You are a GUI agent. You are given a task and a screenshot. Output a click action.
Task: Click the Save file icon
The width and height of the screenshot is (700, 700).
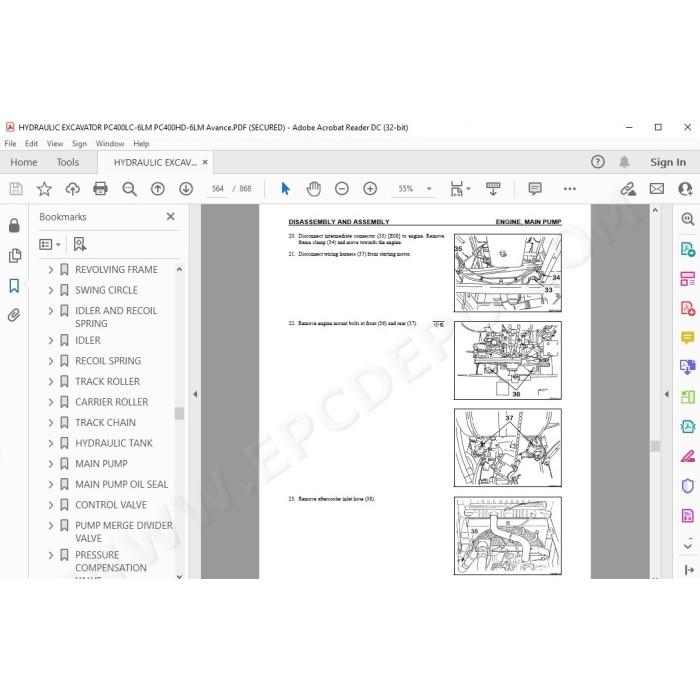tap(16, 189)
